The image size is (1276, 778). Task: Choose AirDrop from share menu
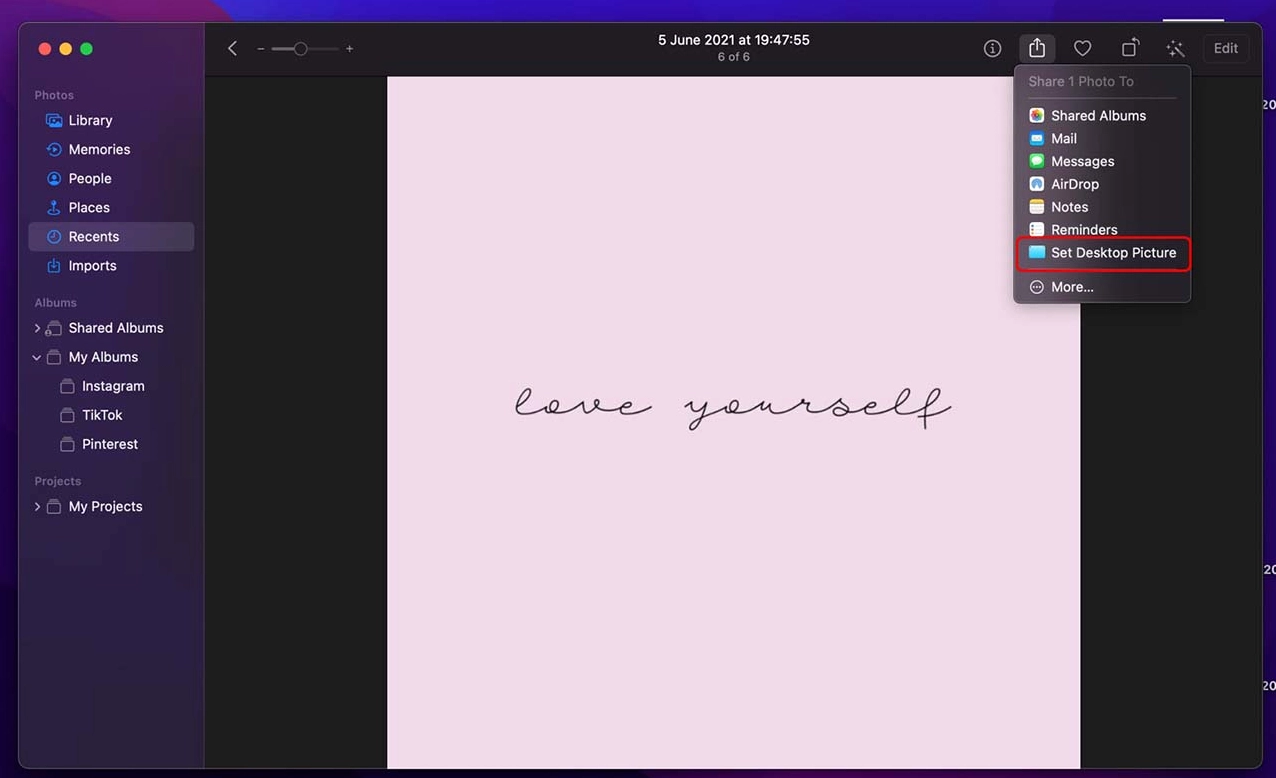(1074, 184)
